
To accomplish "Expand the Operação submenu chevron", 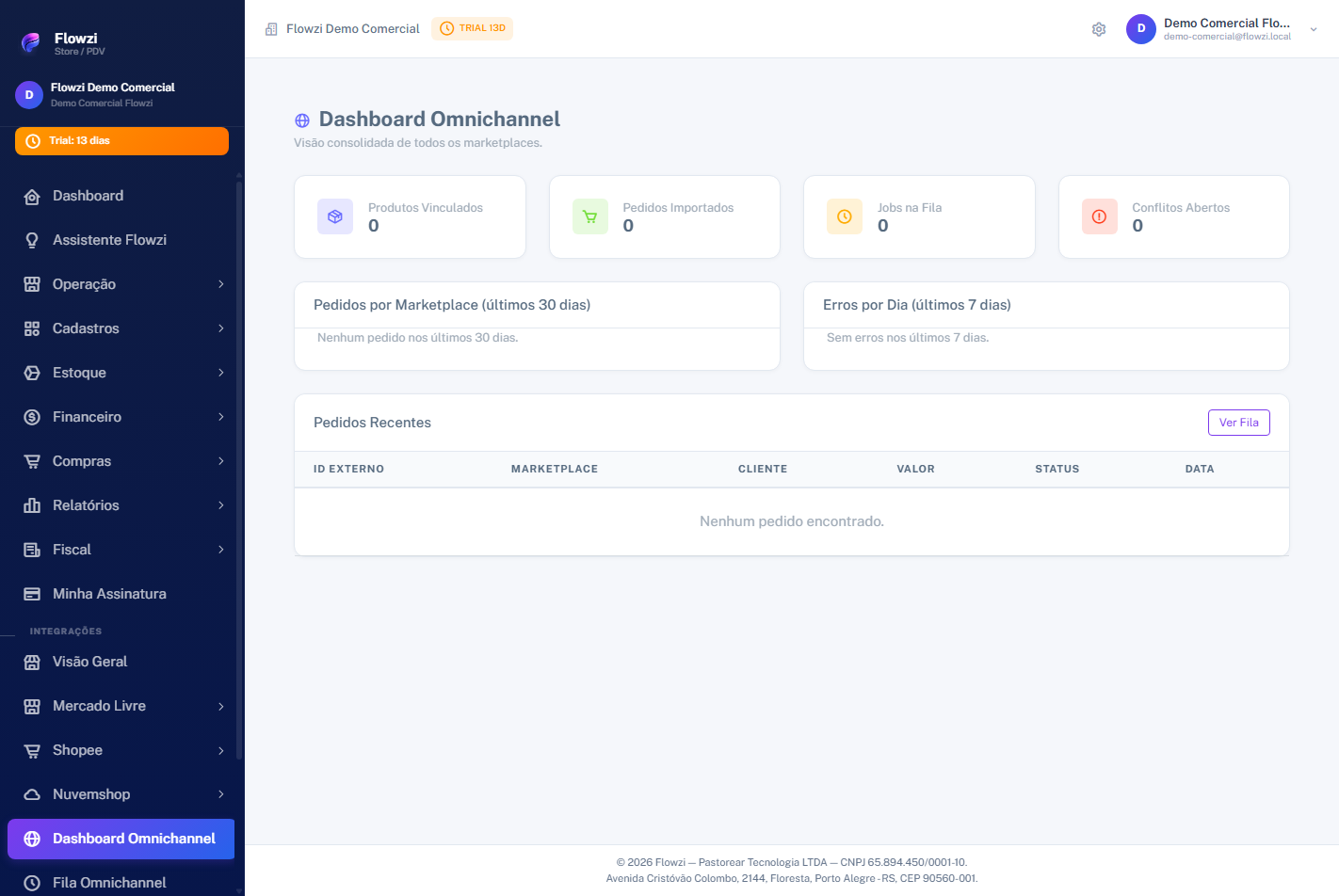I will pos(221,284).
